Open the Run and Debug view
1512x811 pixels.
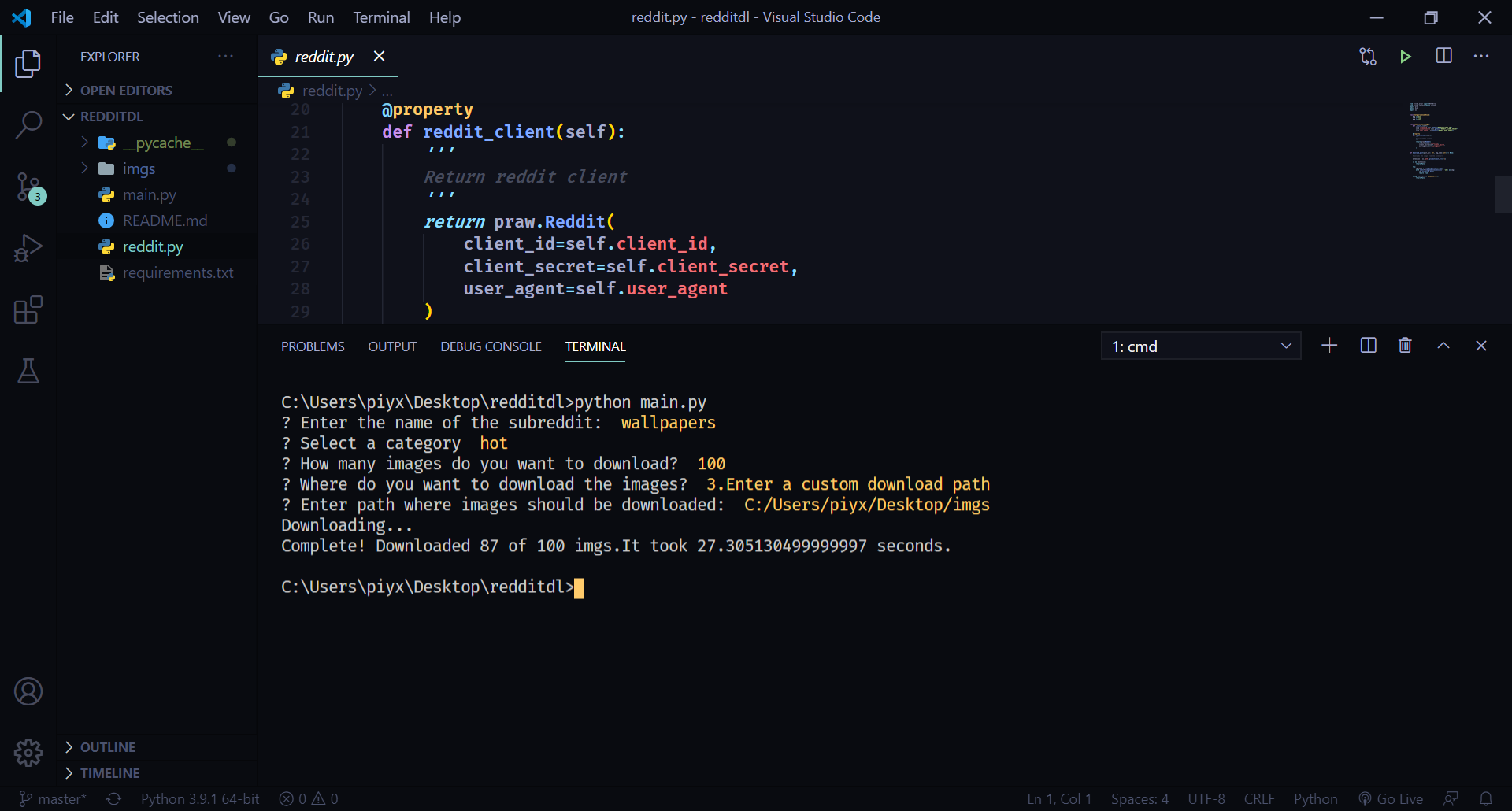point(28,248)
